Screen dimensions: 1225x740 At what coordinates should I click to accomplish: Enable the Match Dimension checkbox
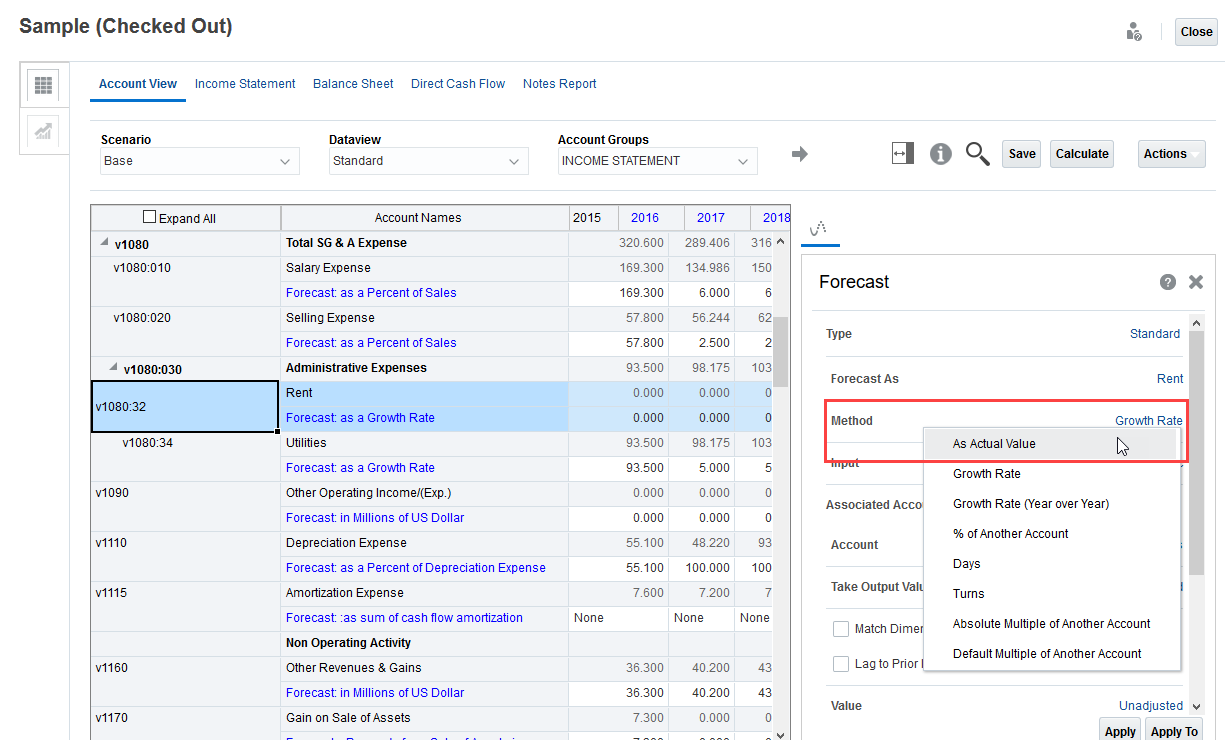[x=841, y=629]
